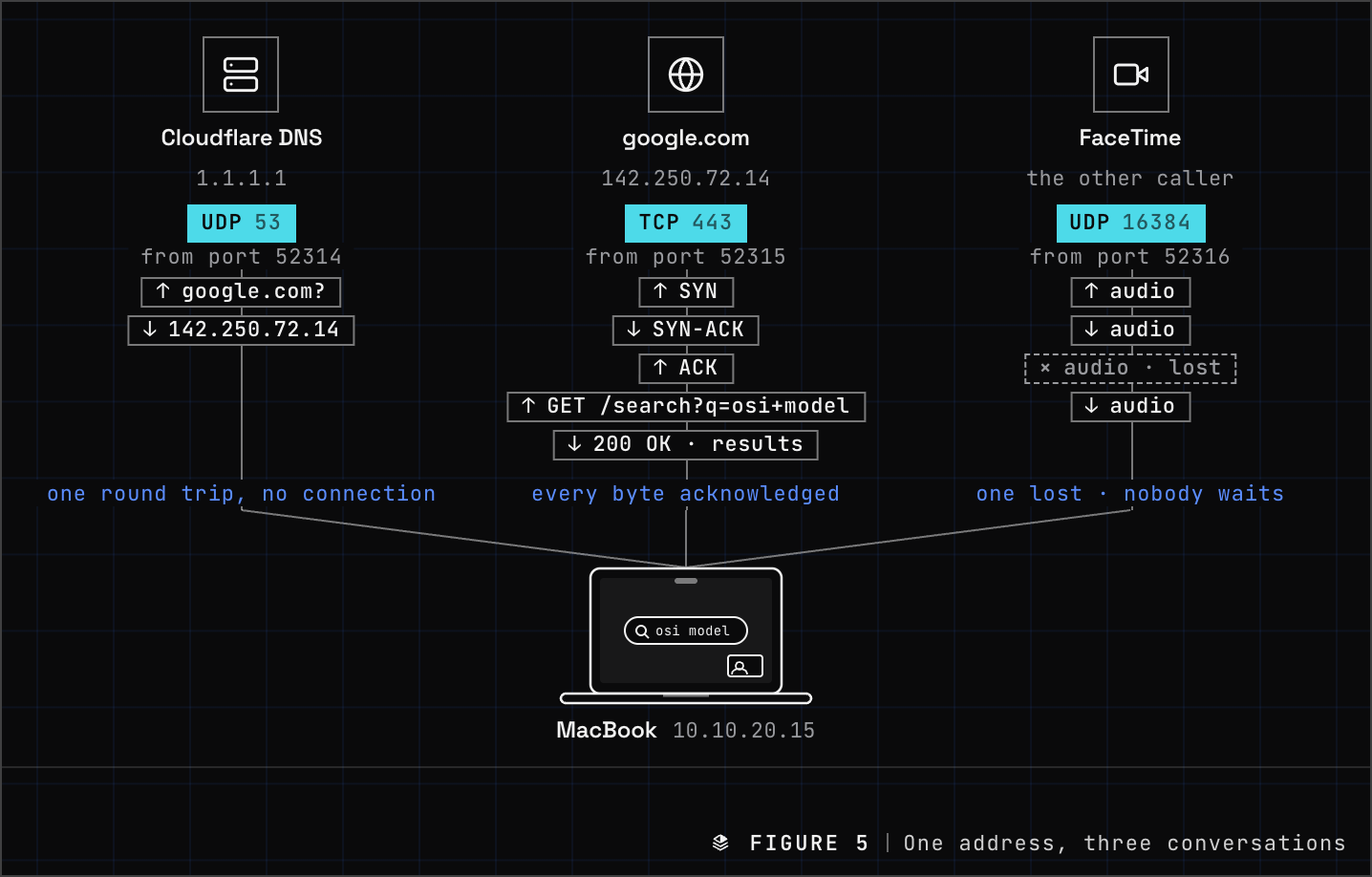Click the '1.1.1.1' address text
The width and height of the screenshot is (1372, 877).
coord(242,179)
